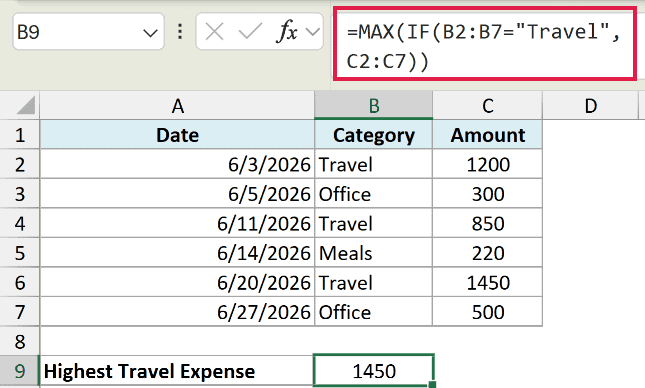This screenshot has height=388, width=645.
Task: Click the Select All corner triangle
Action: point(26,105)
